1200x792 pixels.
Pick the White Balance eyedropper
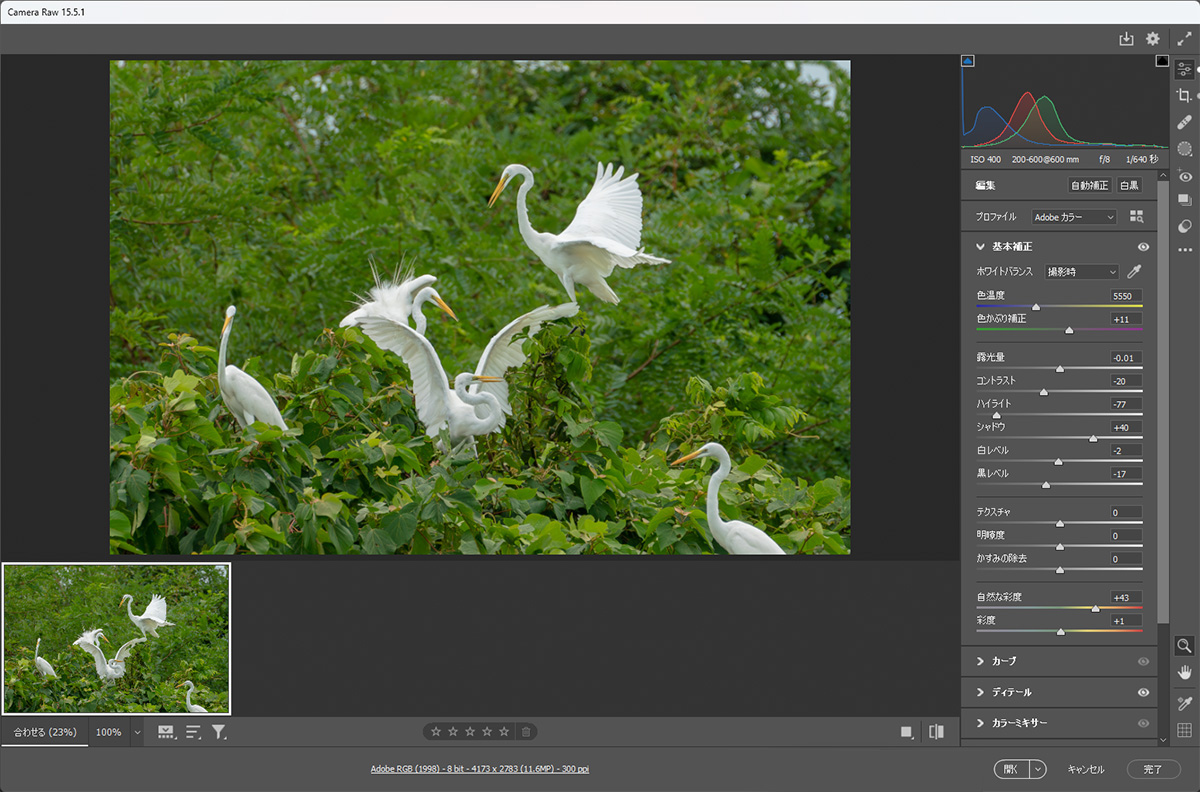pyautogui.click(x=1134, y=272)
